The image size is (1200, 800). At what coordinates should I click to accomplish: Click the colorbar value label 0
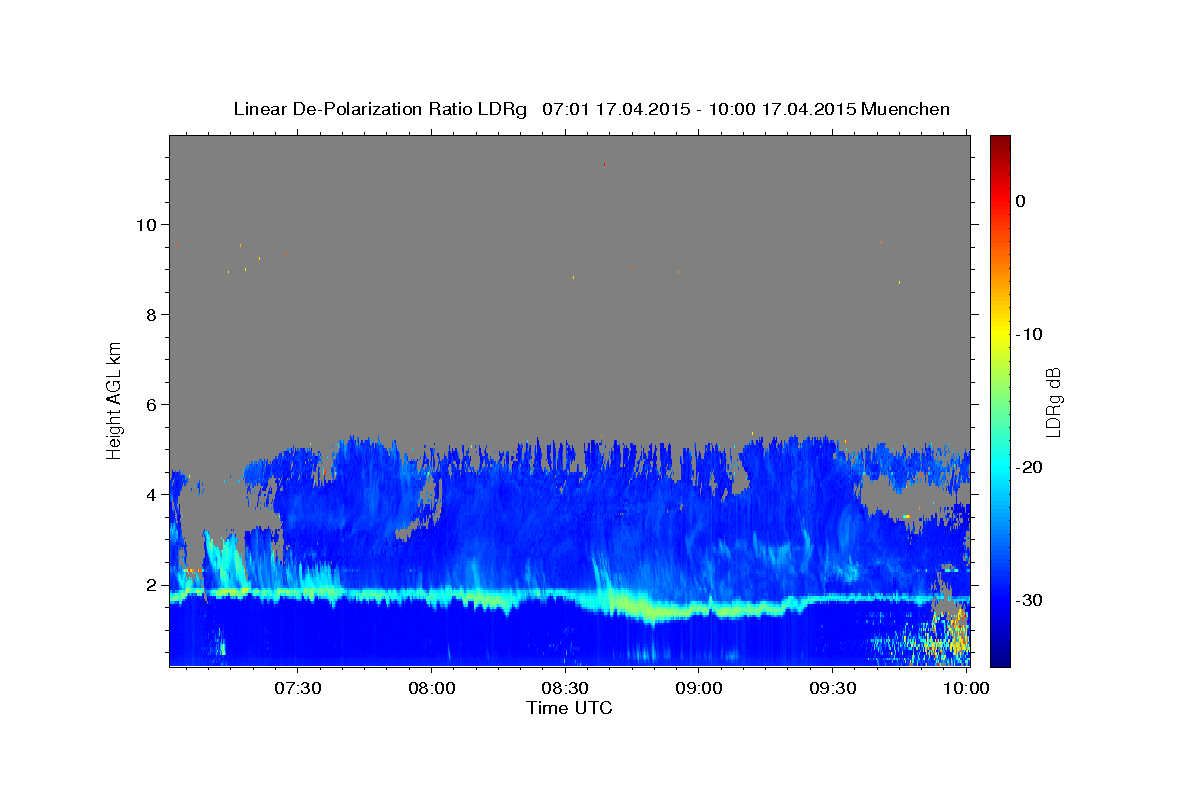1020,201
